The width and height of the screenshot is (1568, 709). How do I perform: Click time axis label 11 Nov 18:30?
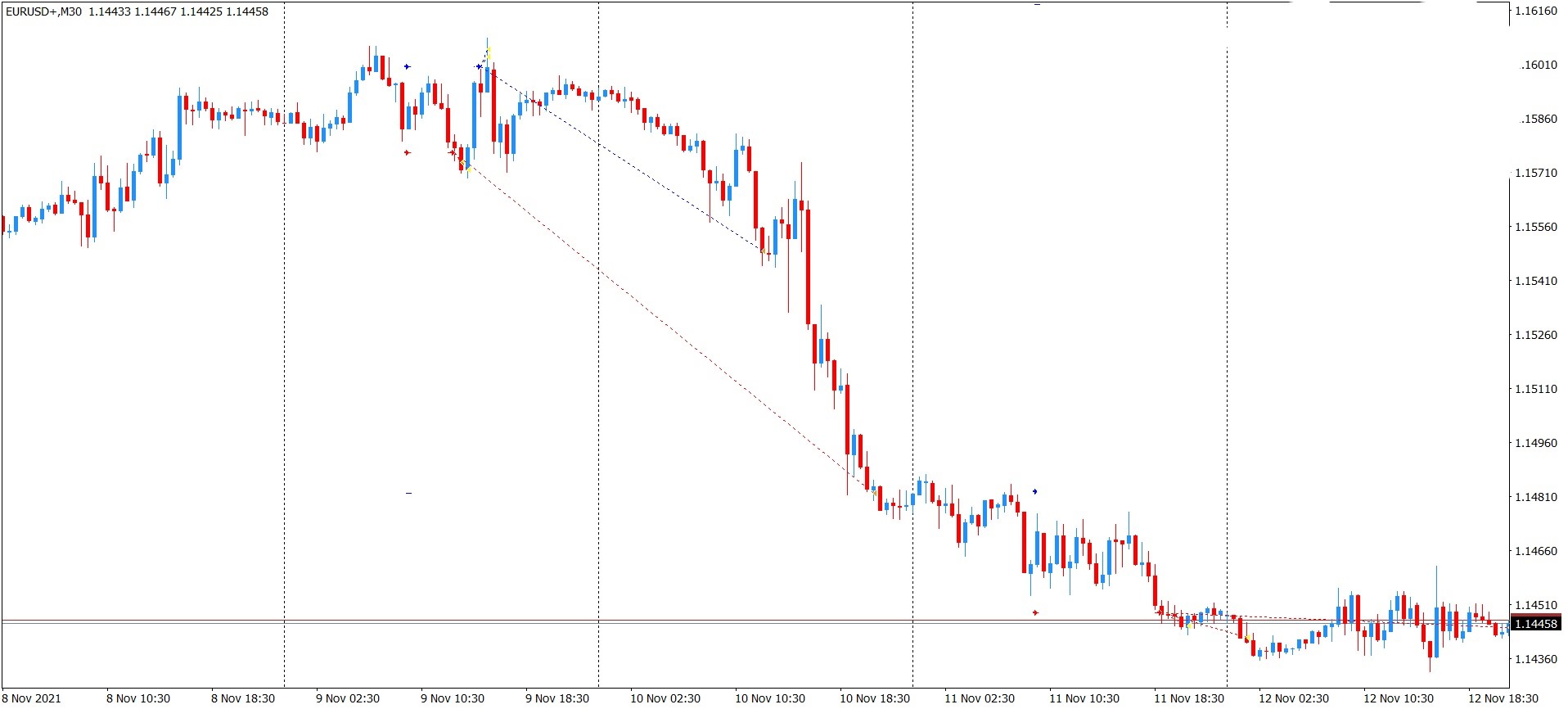point(1189,698)
